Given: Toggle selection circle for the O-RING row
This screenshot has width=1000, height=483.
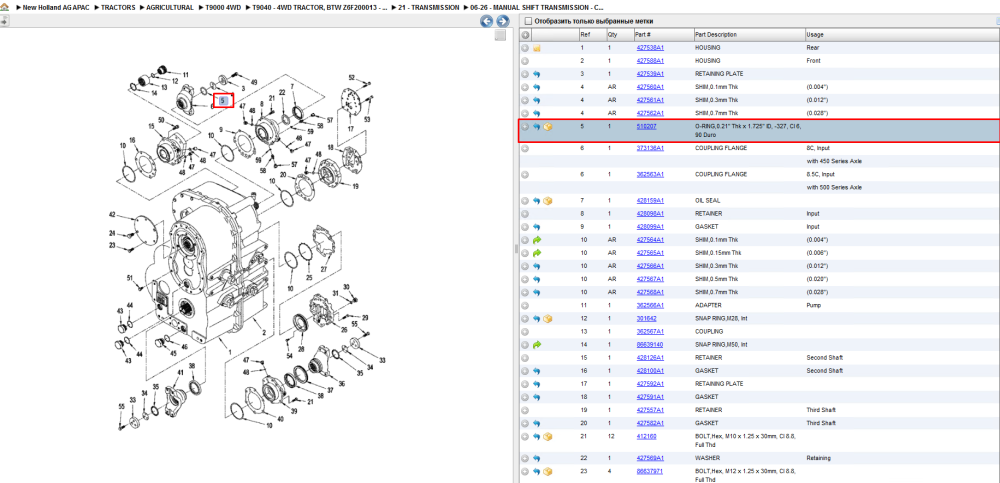Looking at the screenshot, I should click(x=525, y=127).
